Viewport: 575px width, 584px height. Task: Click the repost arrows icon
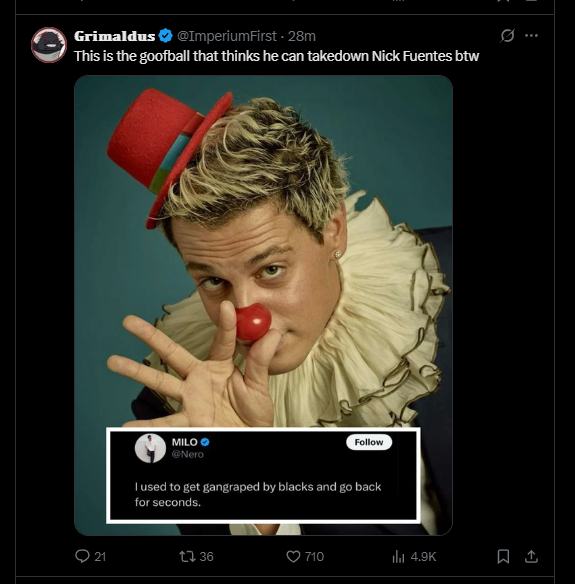click(x=187, y=556)
